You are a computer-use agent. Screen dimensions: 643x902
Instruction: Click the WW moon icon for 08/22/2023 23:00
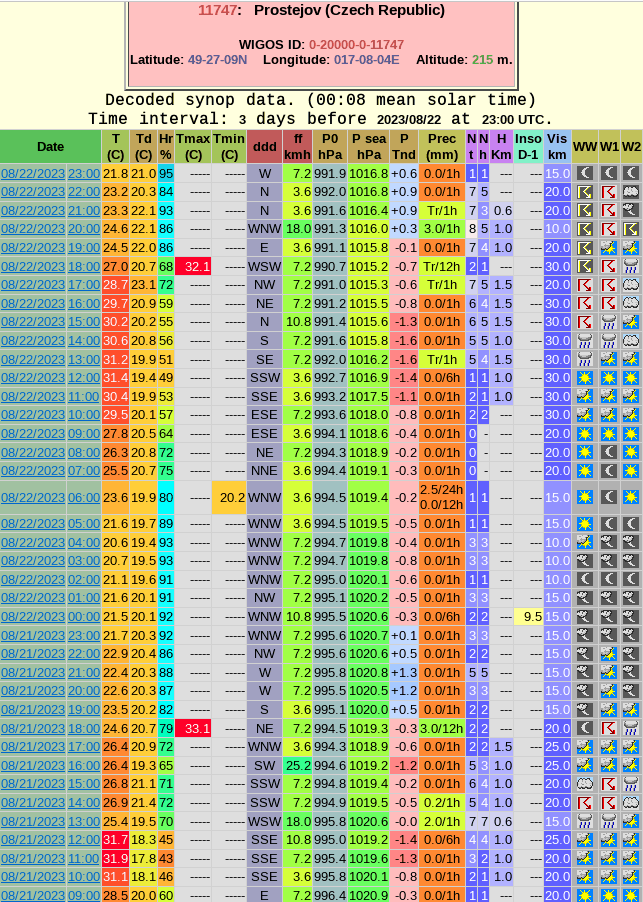pyautogui.click(x=585, y=173)
